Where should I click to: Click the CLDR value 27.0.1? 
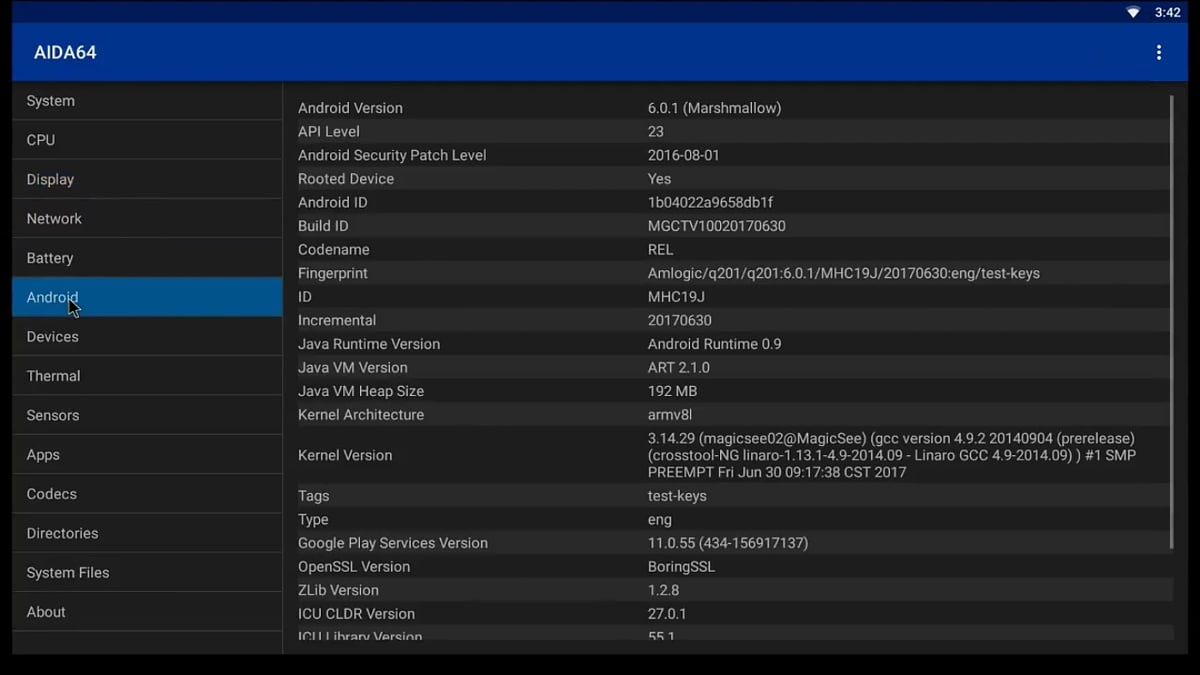[x=667, y=614]
